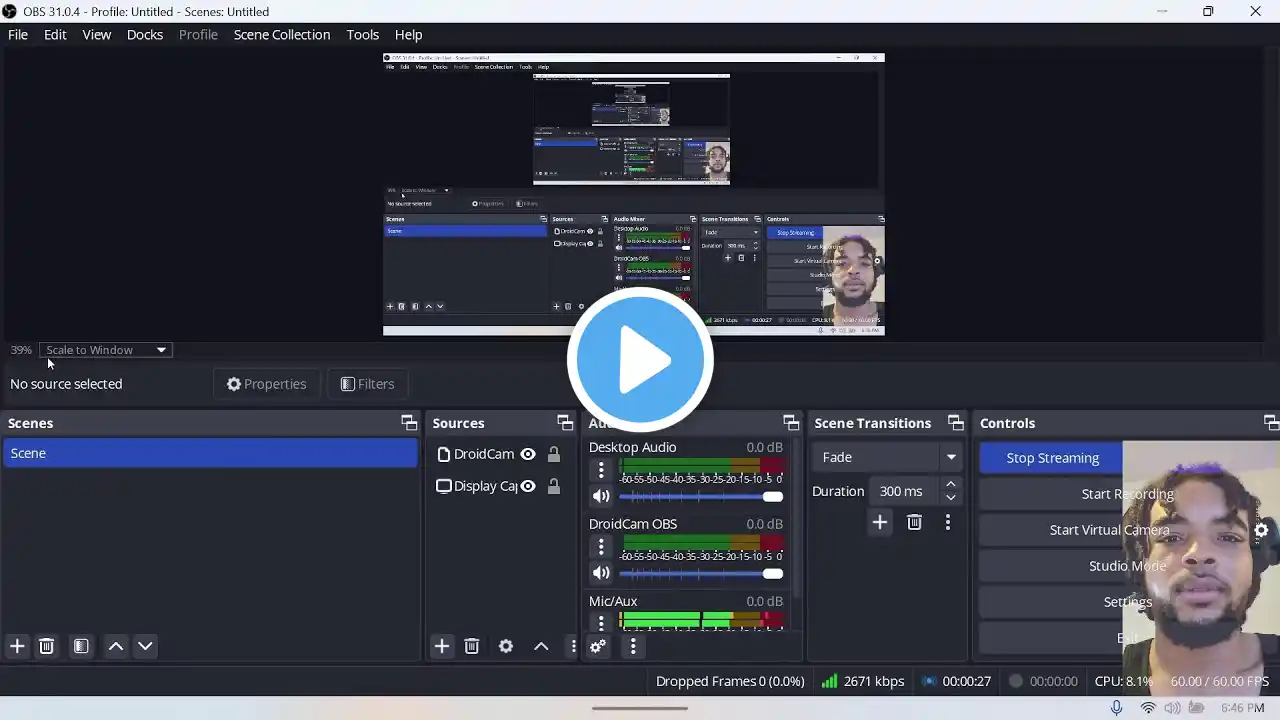
Task: Click Stop Streaming button
Action: (x=1052, y=458)
